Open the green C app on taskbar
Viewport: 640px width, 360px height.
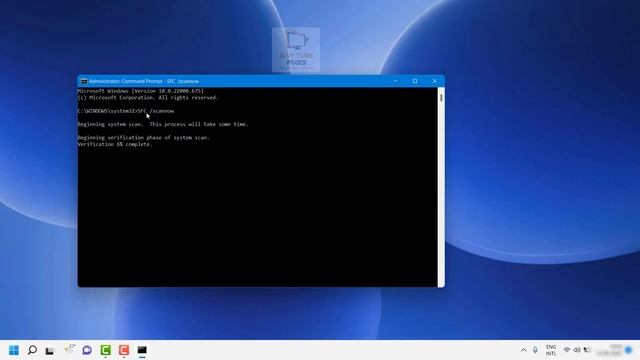click(x=106, y=350)
